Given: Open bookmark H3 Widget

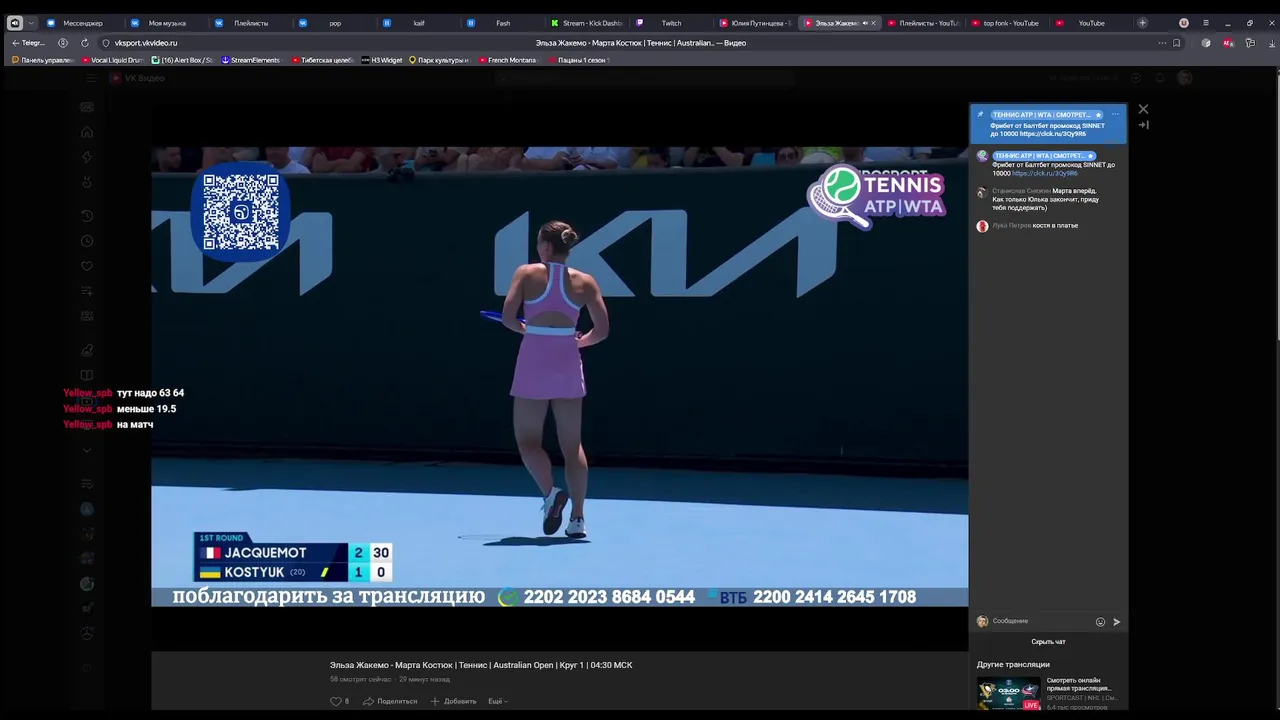Looking at the screenshot, I should click(382, 60).
